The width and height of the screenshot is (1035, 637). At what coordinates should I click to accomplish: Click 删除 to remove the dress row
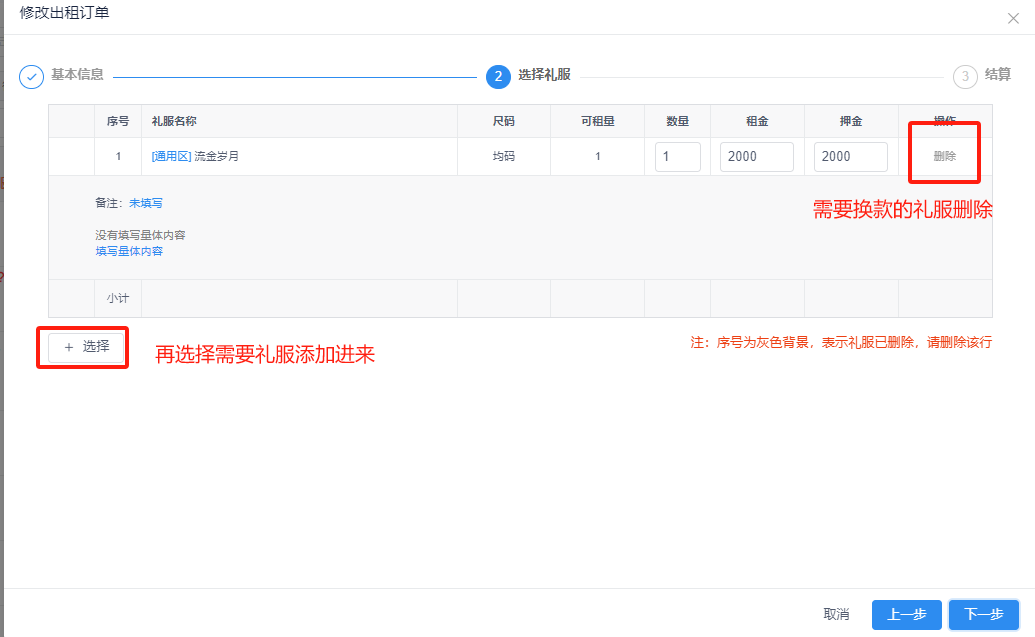943,156
